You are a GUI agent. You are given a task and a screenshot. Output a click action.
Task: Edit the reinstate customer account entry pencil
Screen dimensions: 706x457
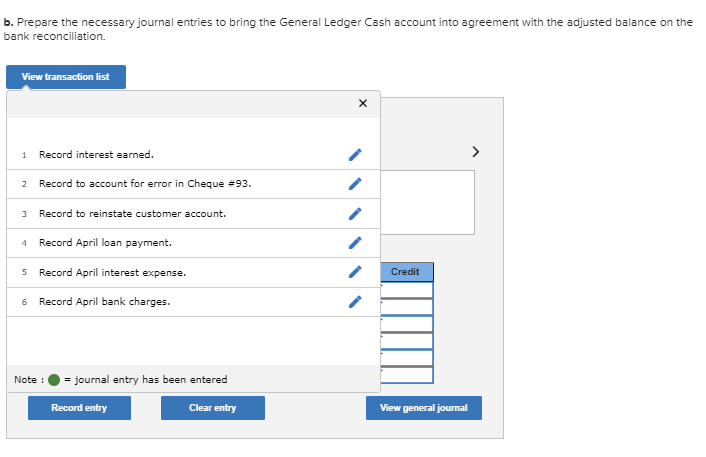[x=355, y=213]
